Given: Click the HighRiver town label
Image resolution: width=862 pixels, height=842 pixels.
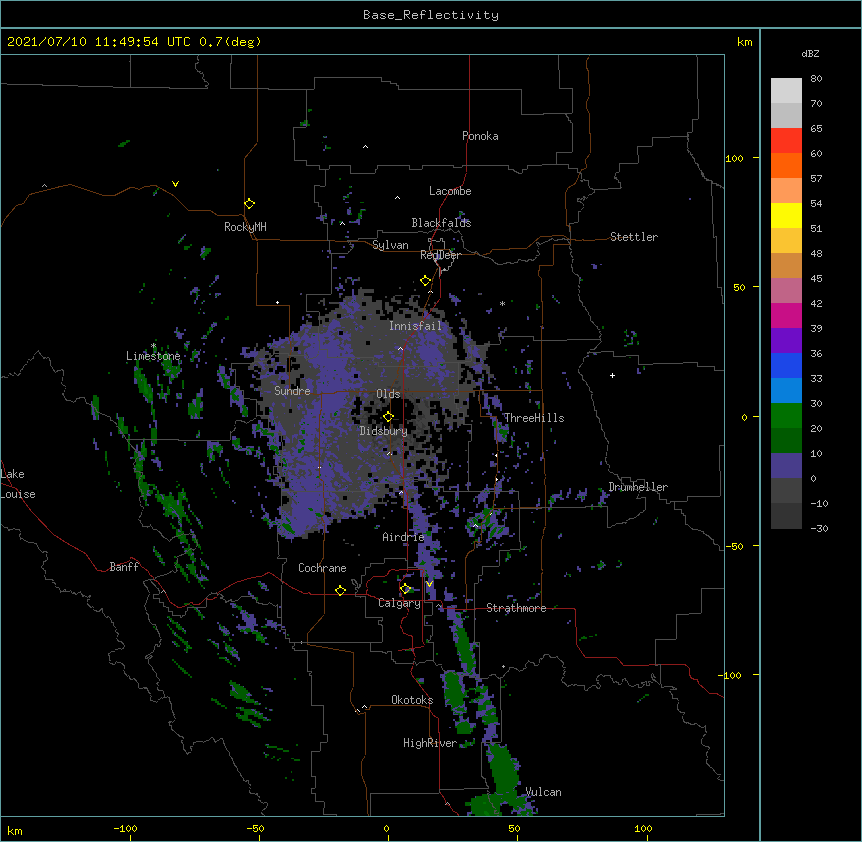Looking at the screenshot, I should pos(430,743).
